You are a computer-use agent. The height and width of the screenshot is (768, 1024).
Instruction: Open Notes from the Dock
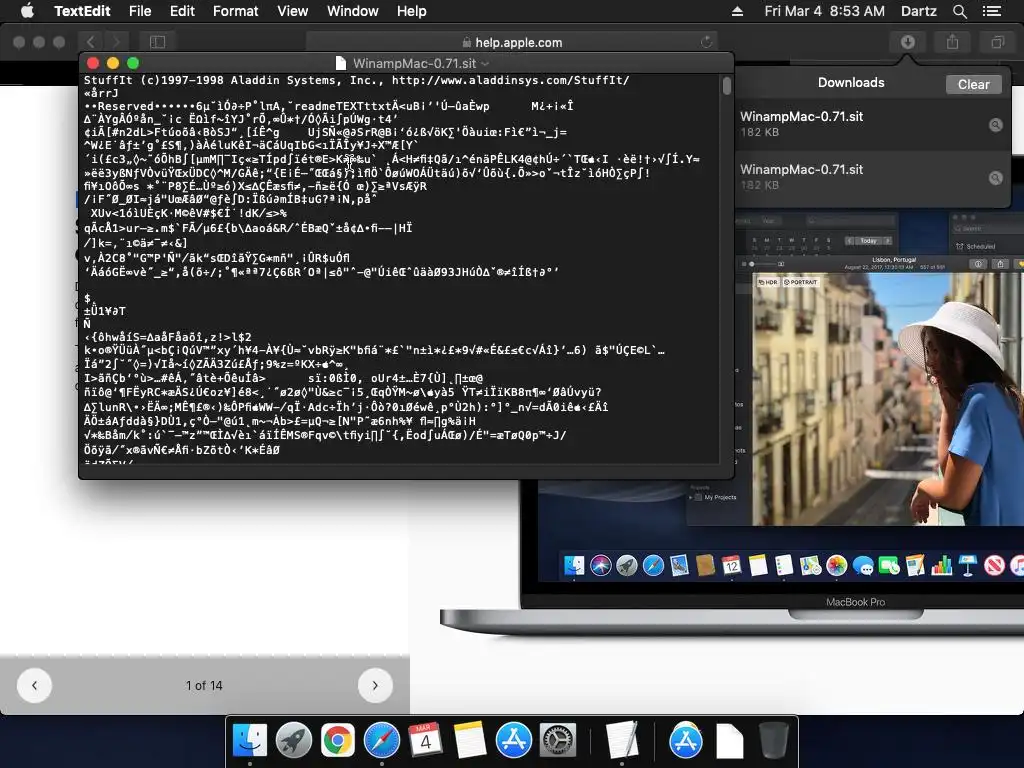pos(470,741)
